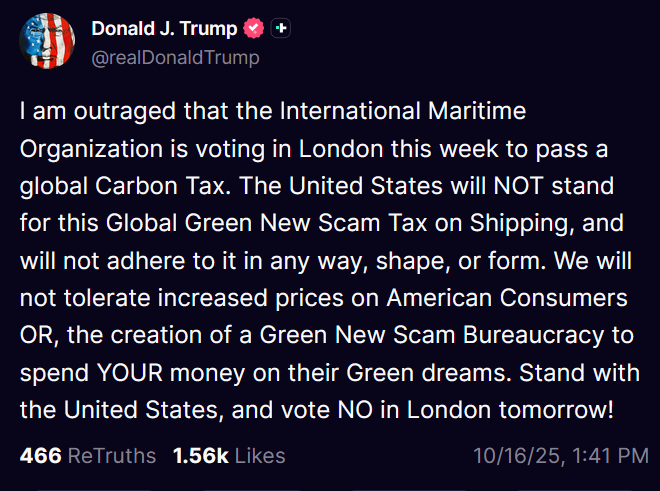Click the 466 ReTruths number

[39, 456]
